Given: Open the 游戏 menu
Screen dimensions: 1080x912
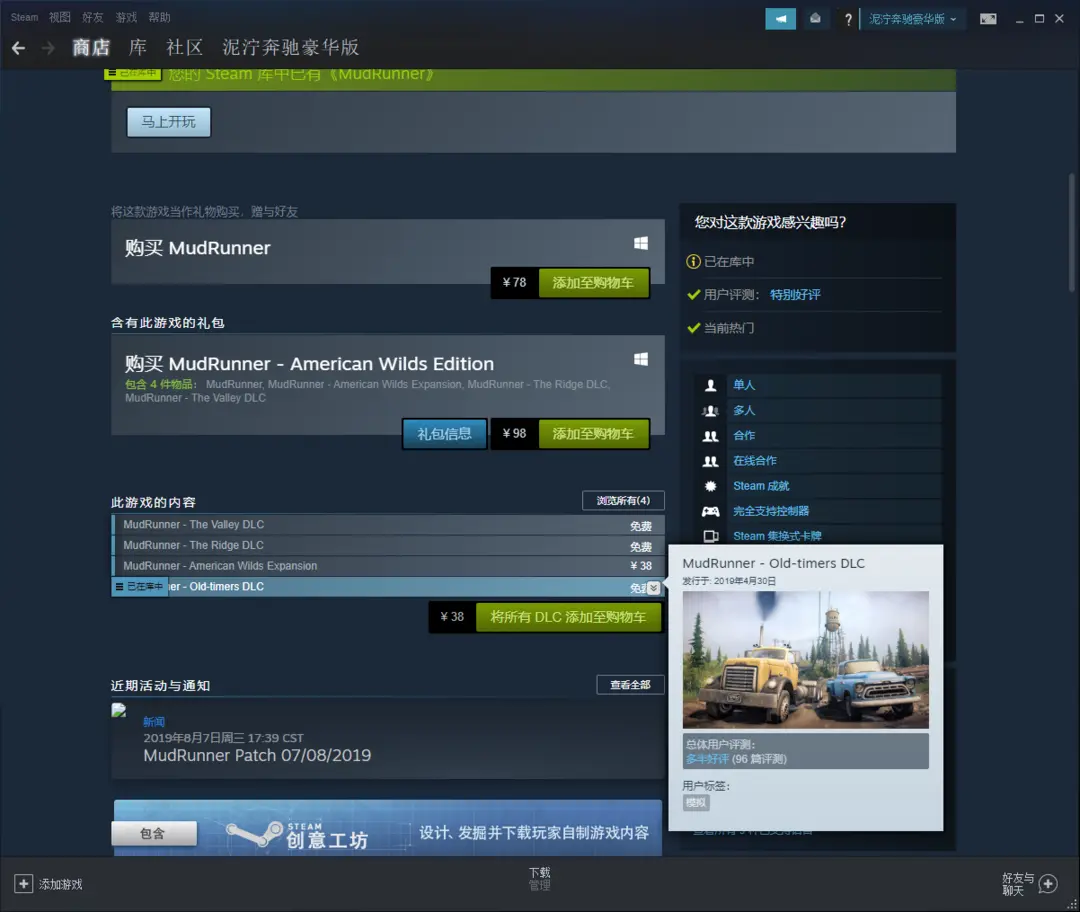Looking at the screenshot, I should tap(126, 17).
